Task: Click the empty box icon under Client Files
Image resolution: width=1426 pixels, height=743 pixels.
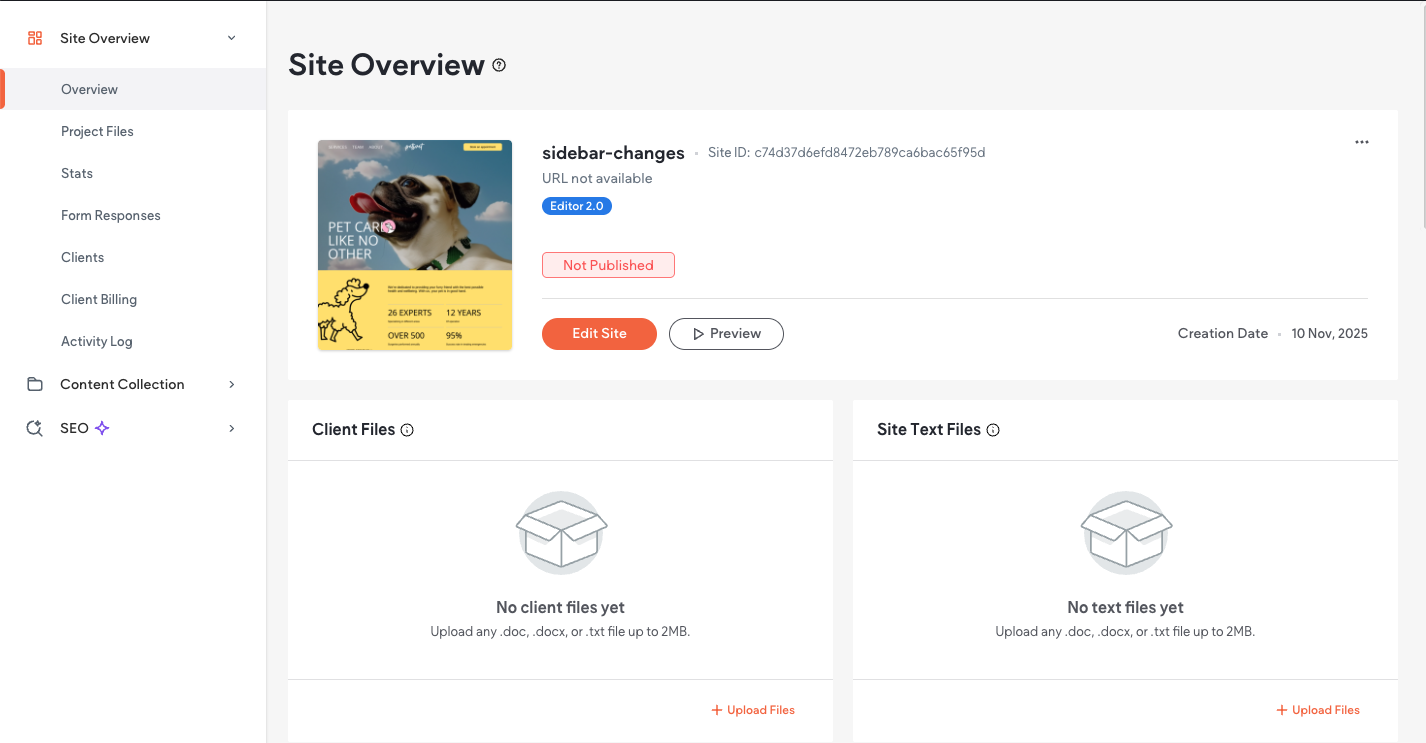Action: [561, 532]
